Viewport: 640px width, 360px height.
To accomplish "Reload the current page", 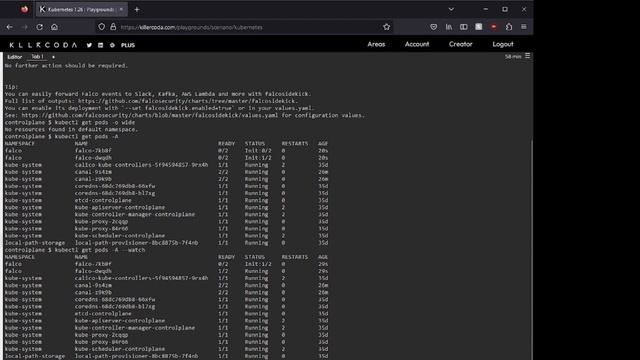I will 40,27.
